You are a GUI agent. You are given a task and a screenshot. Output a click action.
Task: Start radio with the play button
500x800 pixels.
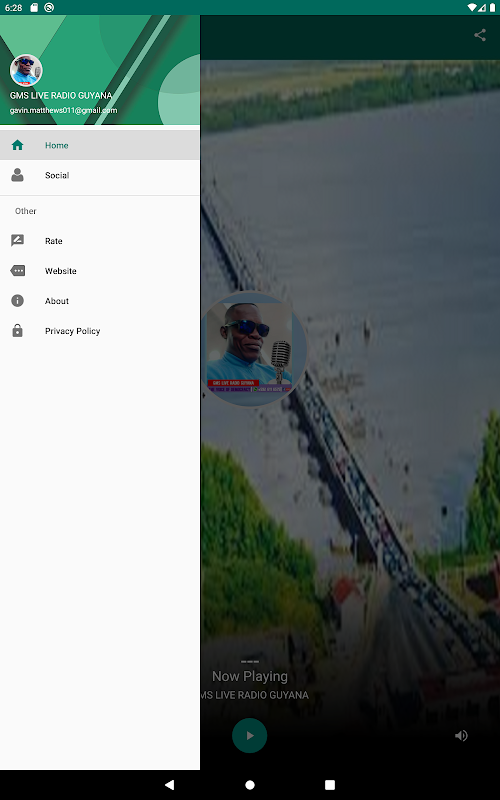[249, 735]
